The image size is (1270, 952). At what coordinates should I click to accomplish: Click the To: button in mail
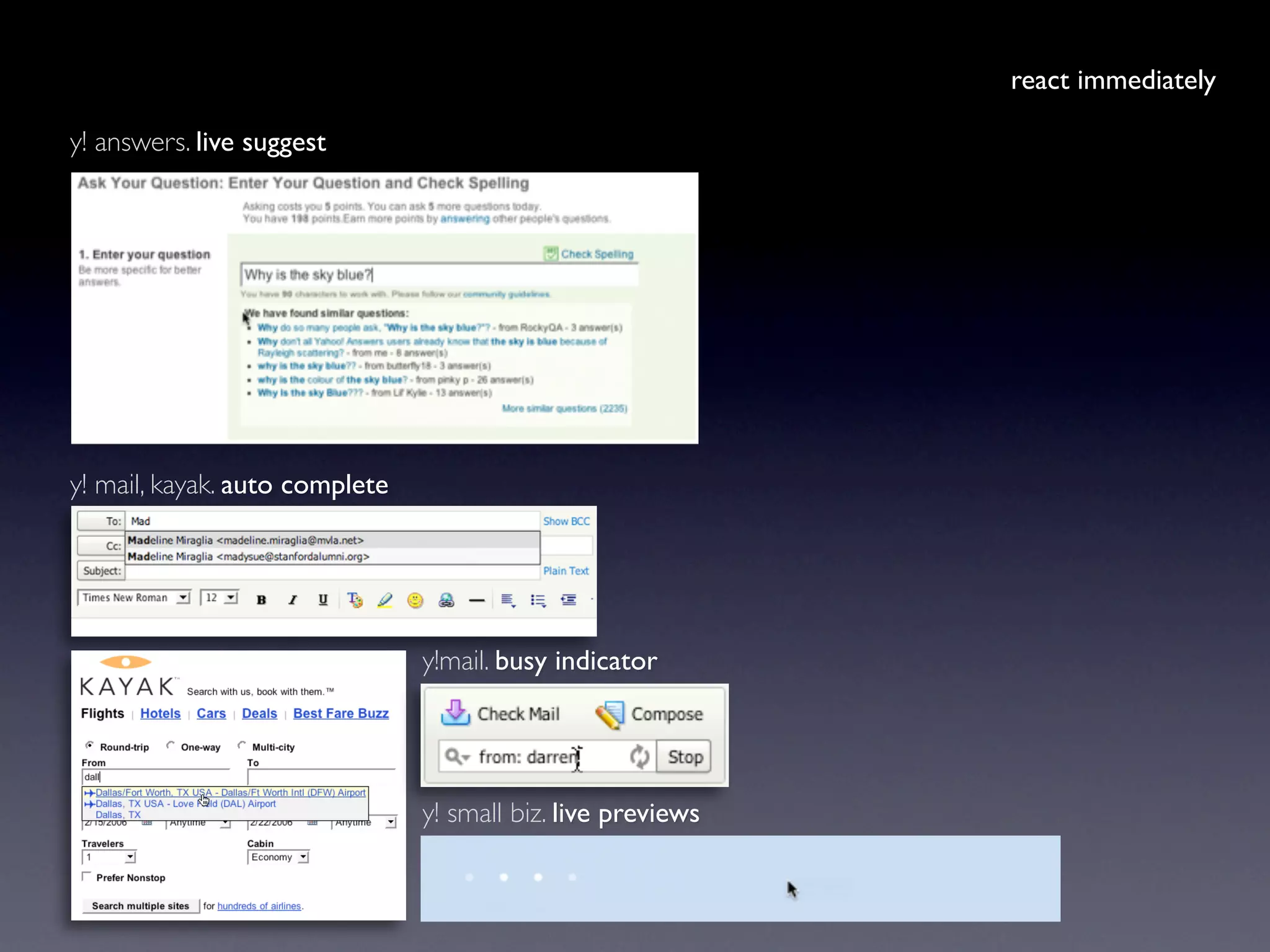coord(101,521)
